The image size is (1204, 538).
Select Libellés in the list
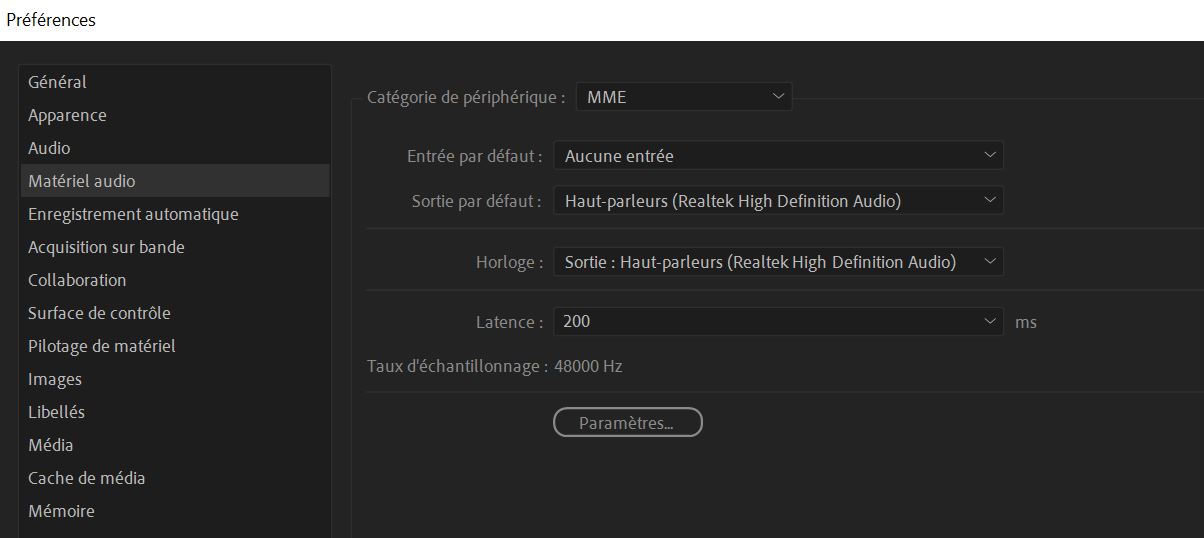coord(175,412)
